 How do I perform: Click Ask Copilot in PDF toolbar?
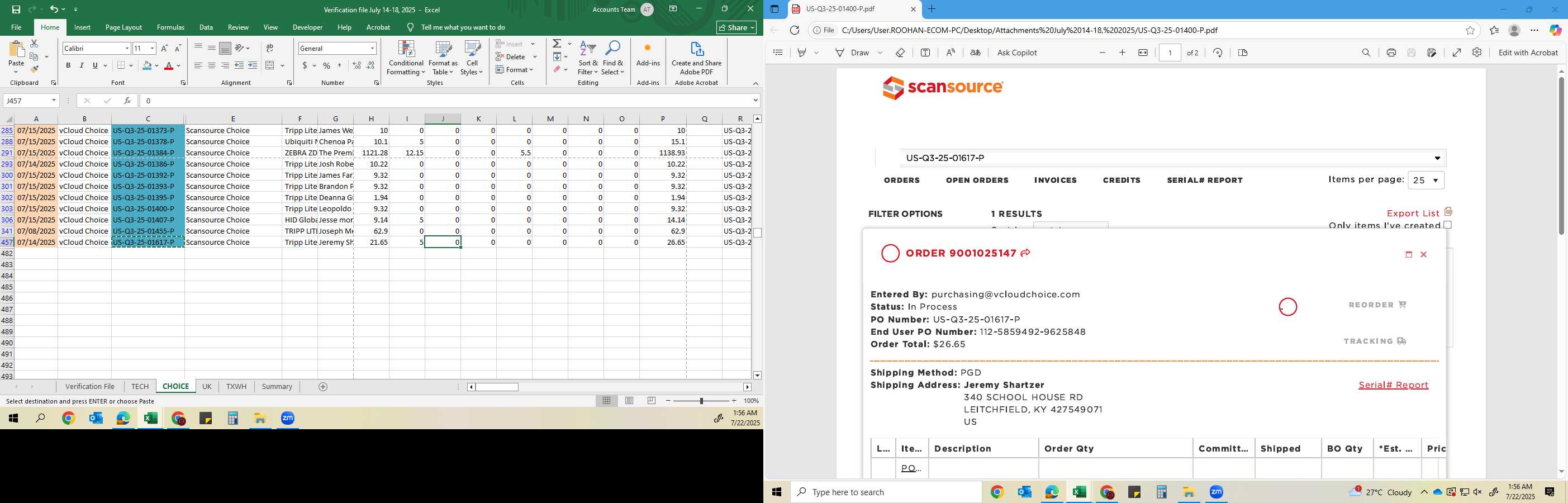coord(1016,53)
